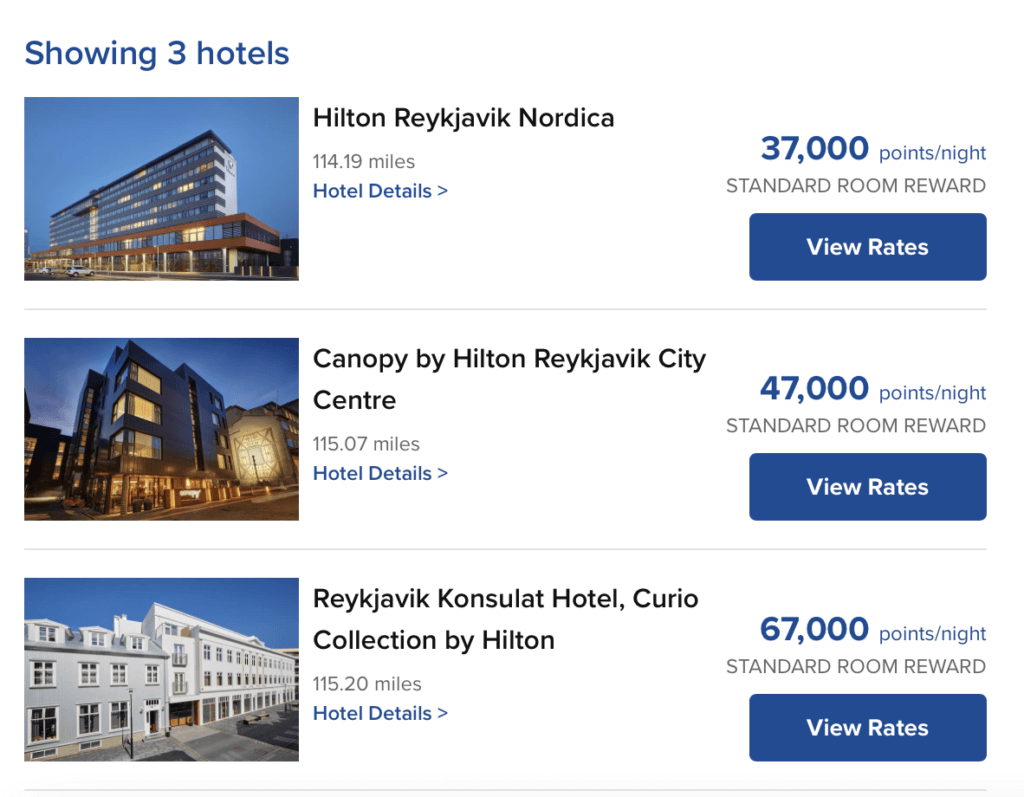Screen dimensions: 1024x797
Task: Click View Rates for Reykjavik Konsulat Hotel
Action: pos(866,727)
